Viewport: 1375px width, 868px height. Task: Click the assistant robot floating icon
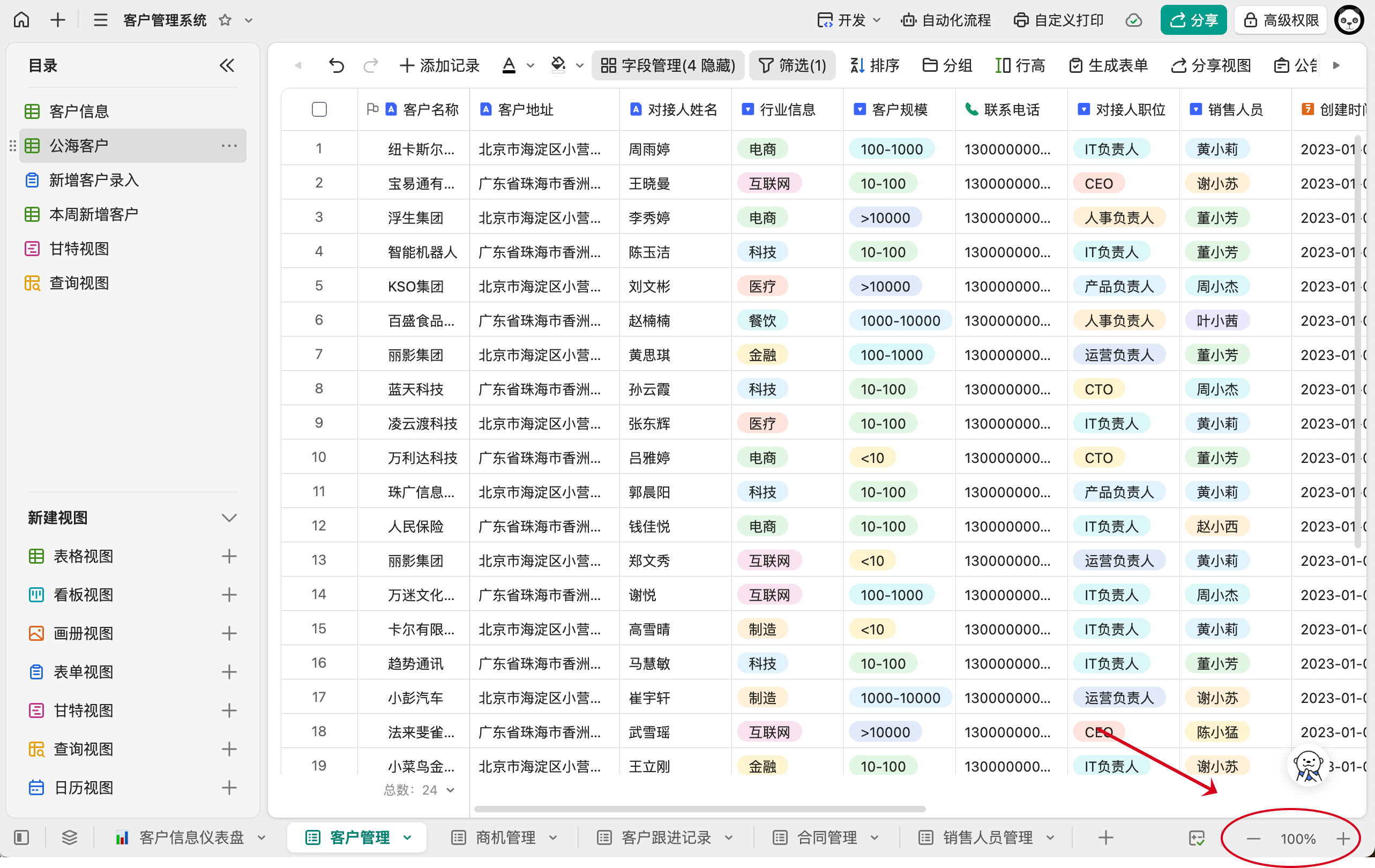pos(1307,766)
